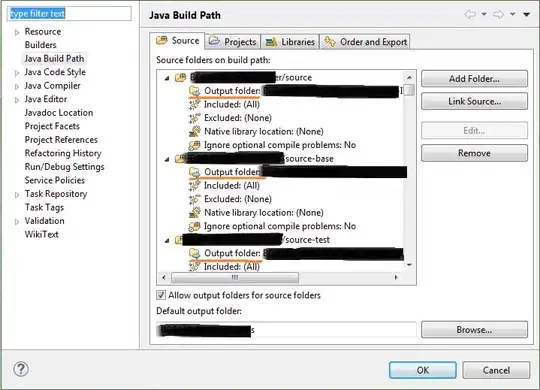Viewport: 540px width, 390px height.
Task: Click the Projects tab icon
Action: click(x=214, y=41)
